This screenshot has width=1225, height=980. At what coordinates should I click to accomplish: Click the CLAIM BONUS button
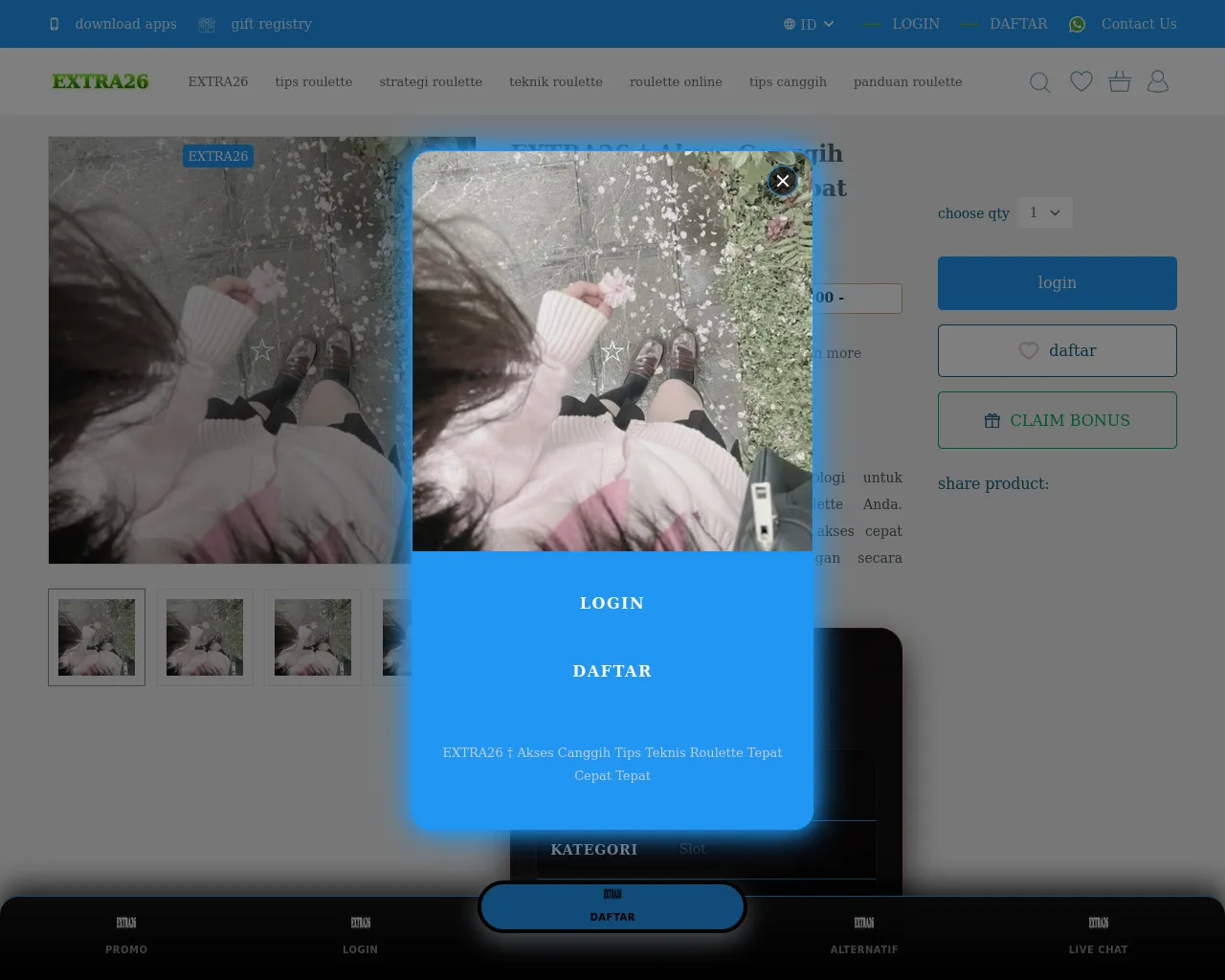(1058, 420)
